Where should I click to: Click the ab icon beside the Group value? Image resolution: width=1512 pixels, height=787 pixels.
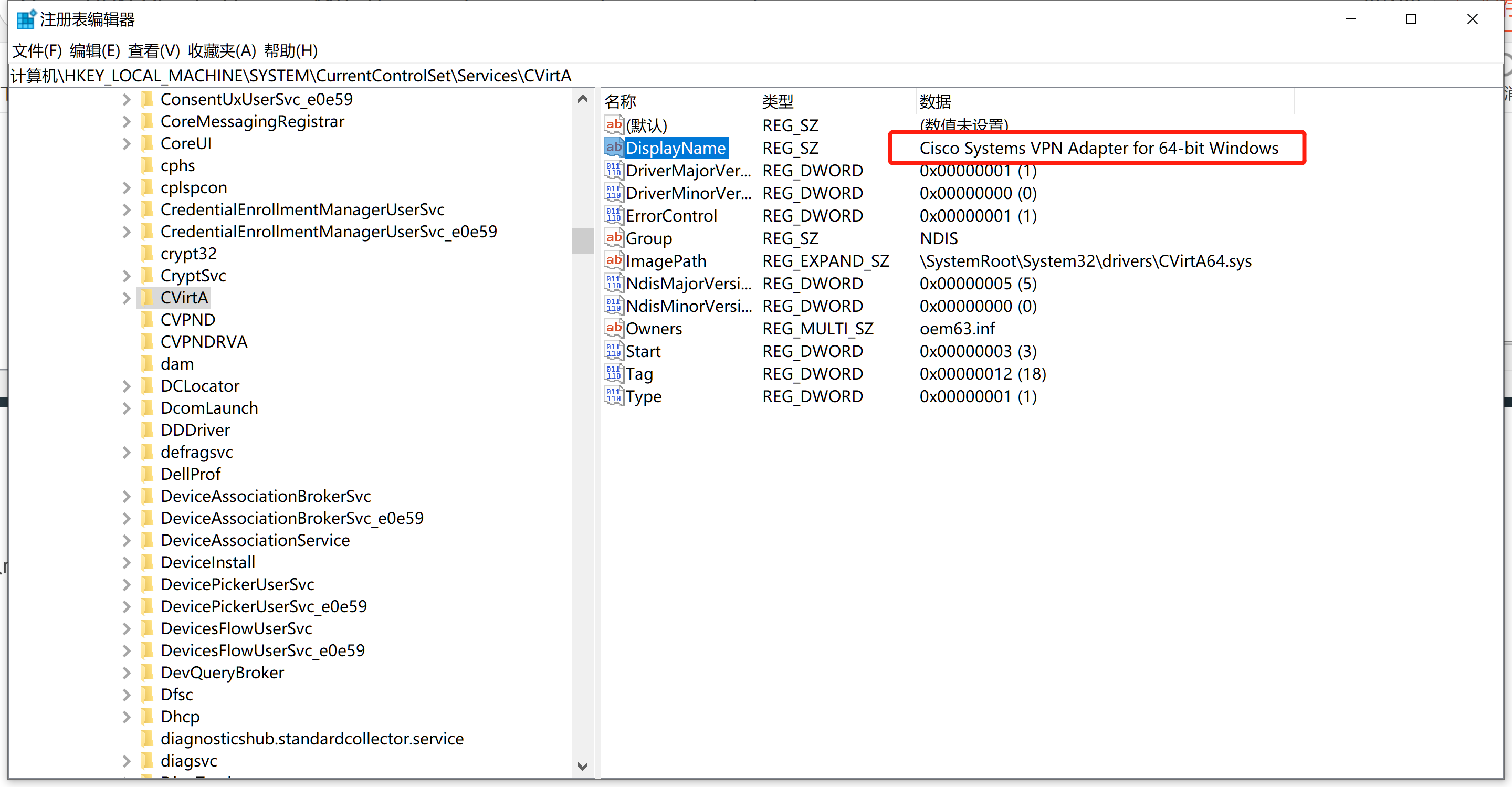tap(614, 238)
